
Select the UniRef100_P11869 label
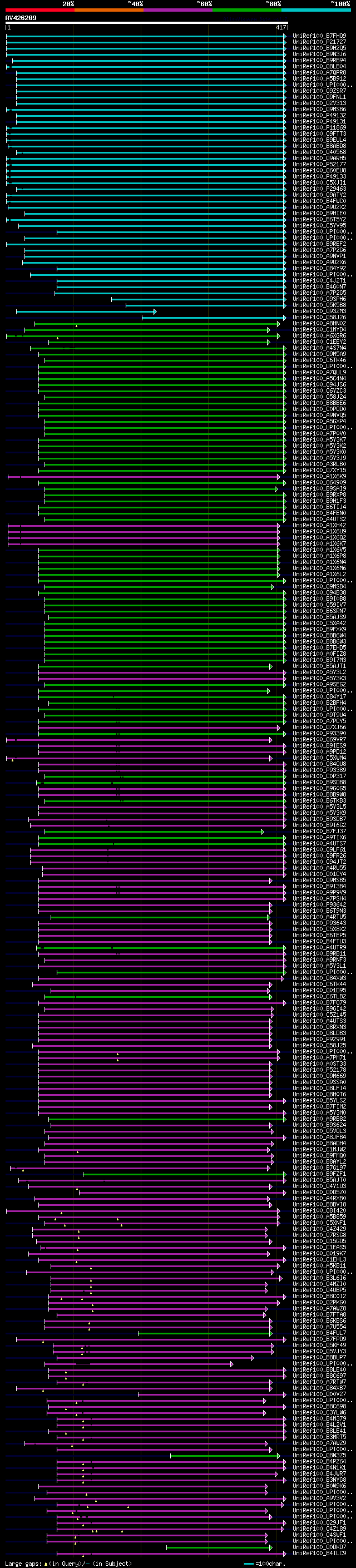coord(319,128)
